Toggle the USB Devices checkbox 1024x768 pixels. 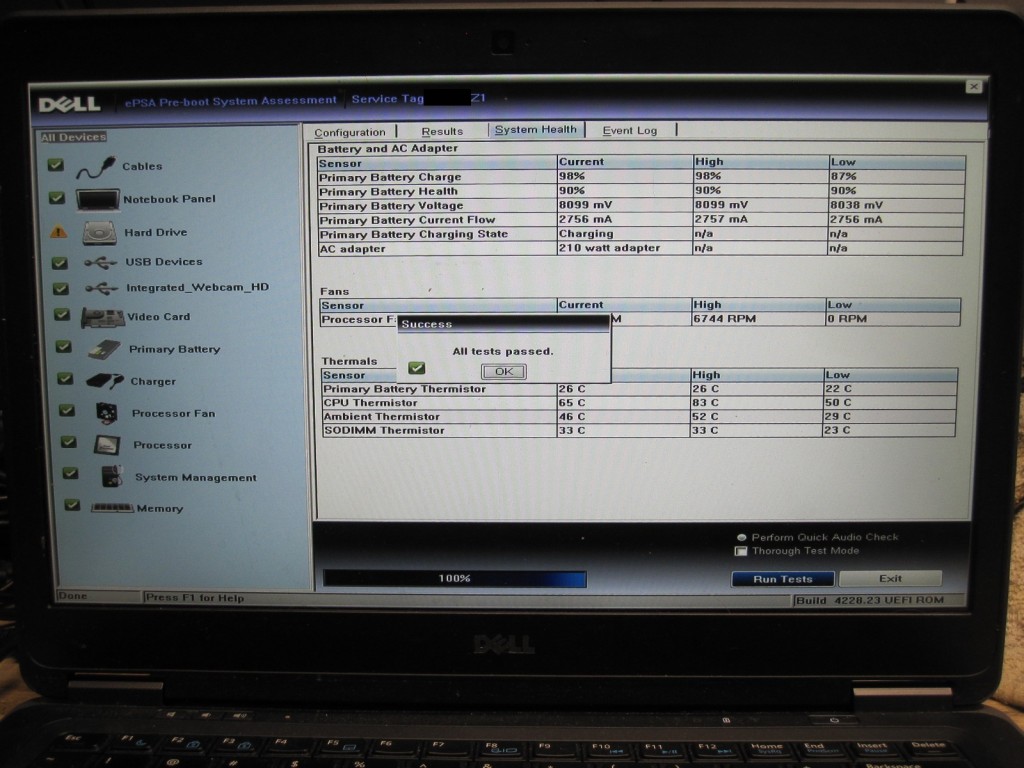[x=59, y=263]
